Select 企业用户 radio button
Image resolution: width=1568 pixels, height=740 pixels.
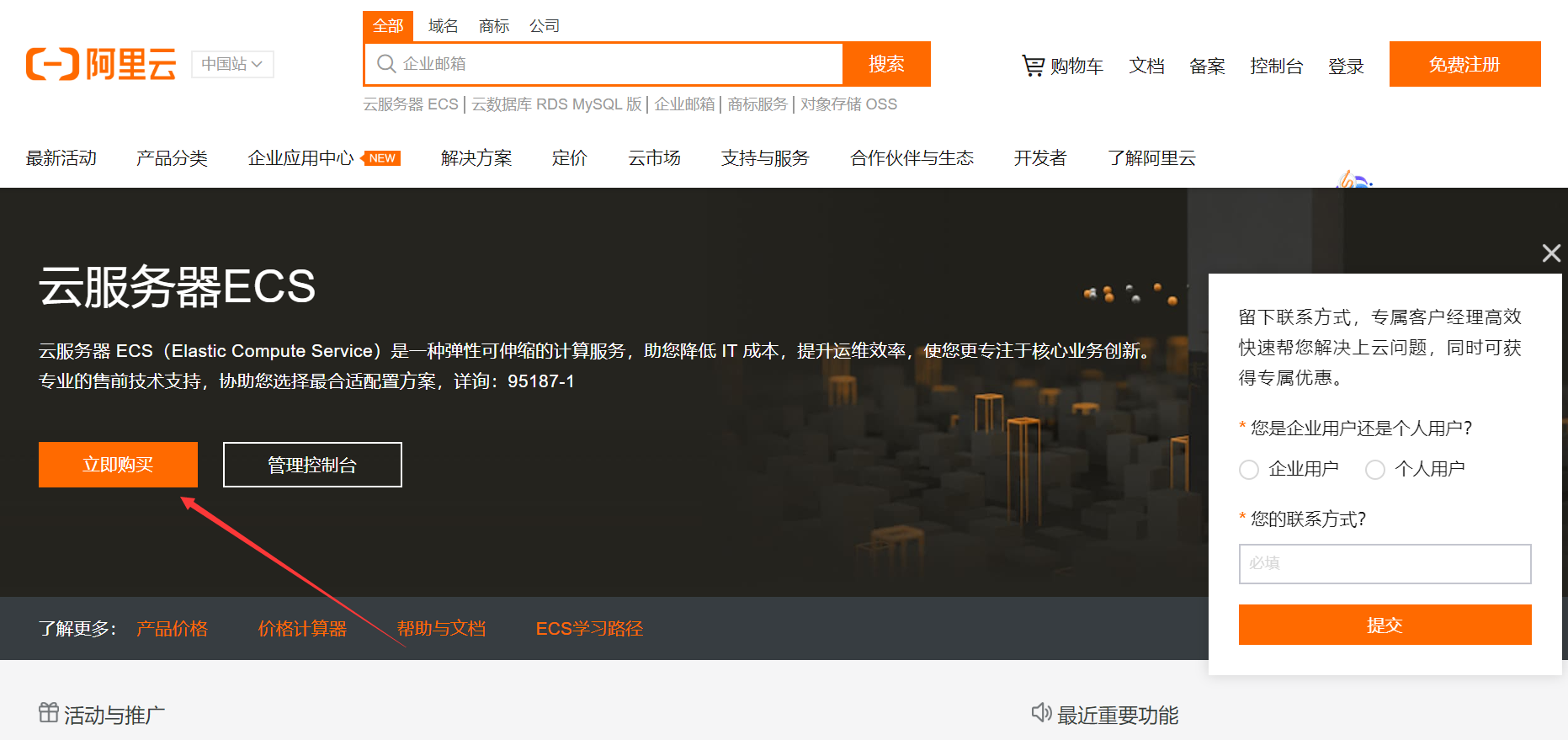1249,470
